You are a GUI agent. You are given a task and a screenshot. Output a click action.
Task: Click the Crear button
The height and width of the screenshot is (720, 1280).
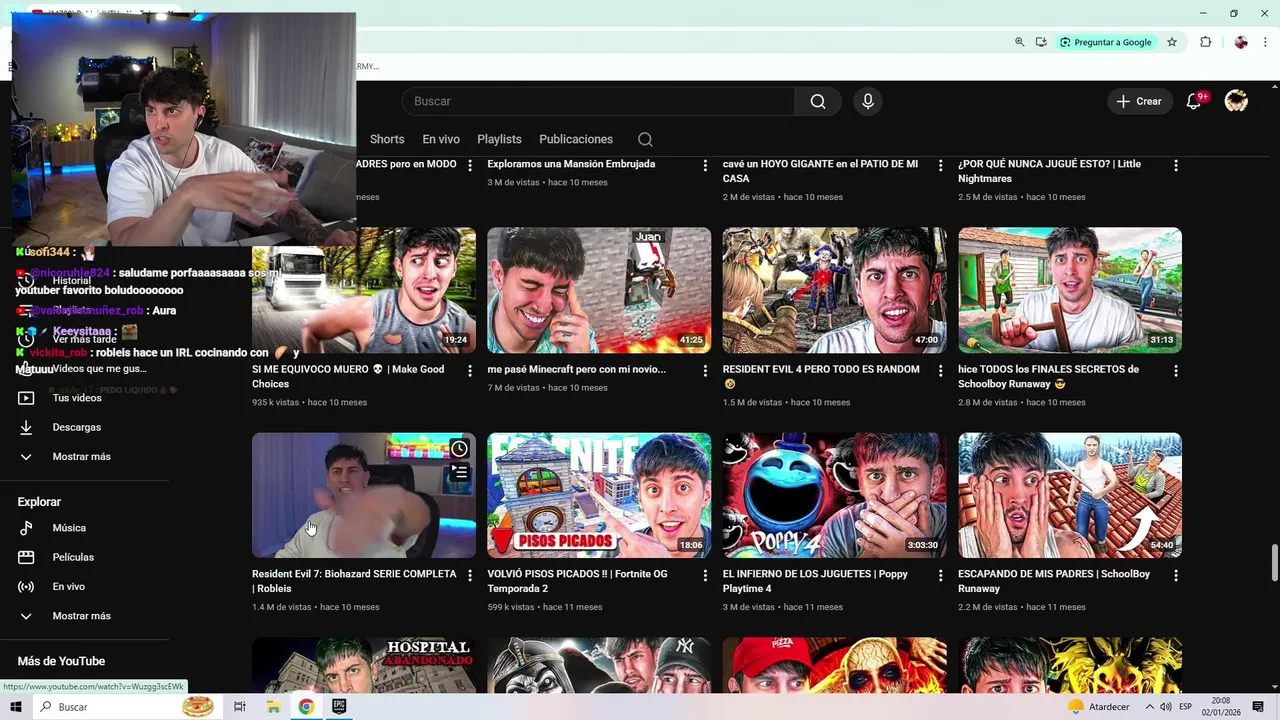(x=1139, y=101)
